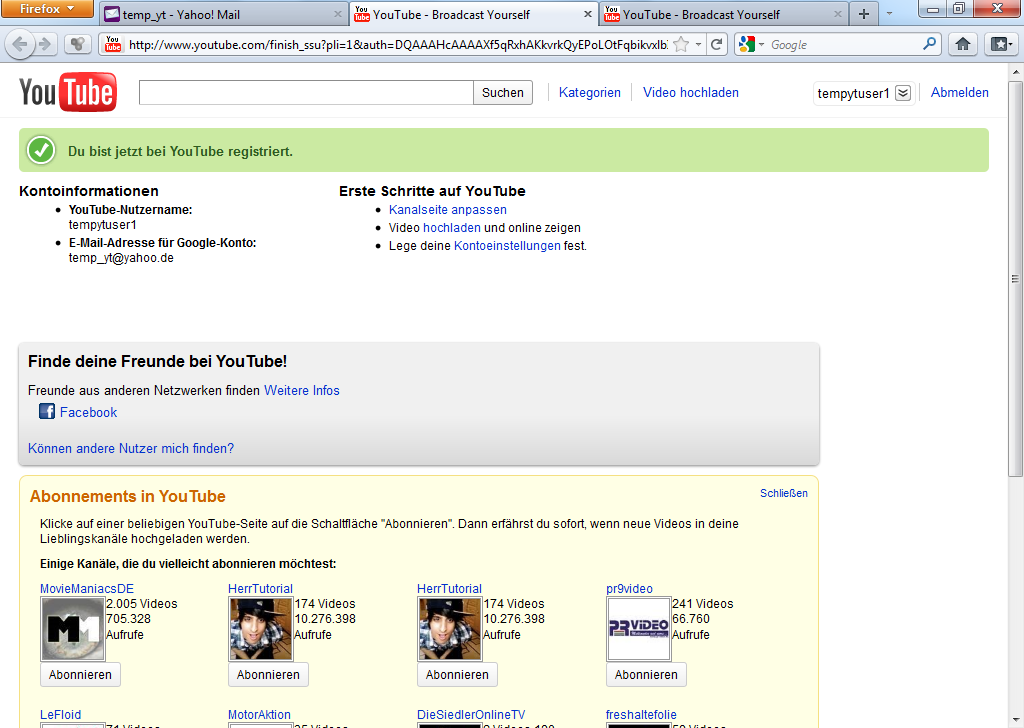Open a new tab with plus button
This screenshot has height=728, width=1024.
tap(863, 14)
